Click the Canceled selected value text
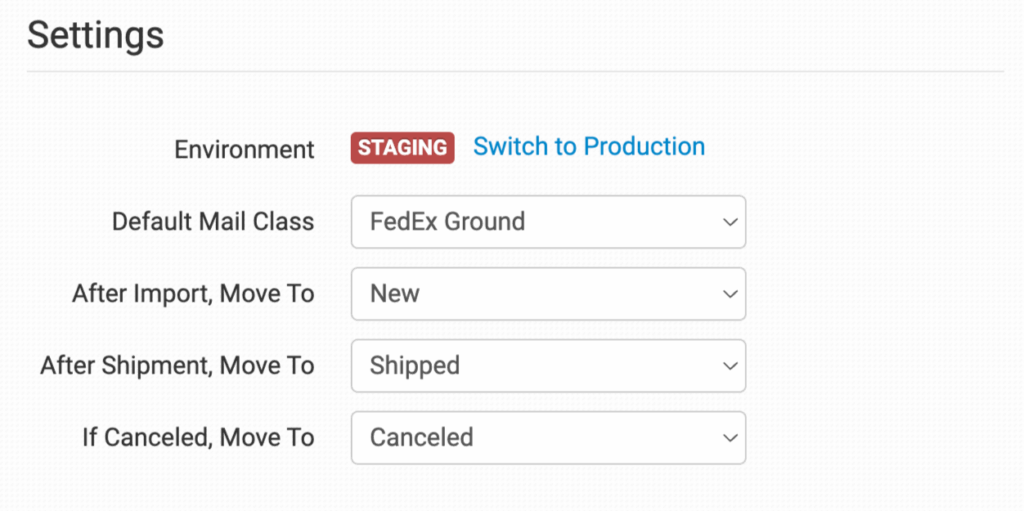This screenshot has height=511, width=1024. pyautogui.click(x=421, y=438)
